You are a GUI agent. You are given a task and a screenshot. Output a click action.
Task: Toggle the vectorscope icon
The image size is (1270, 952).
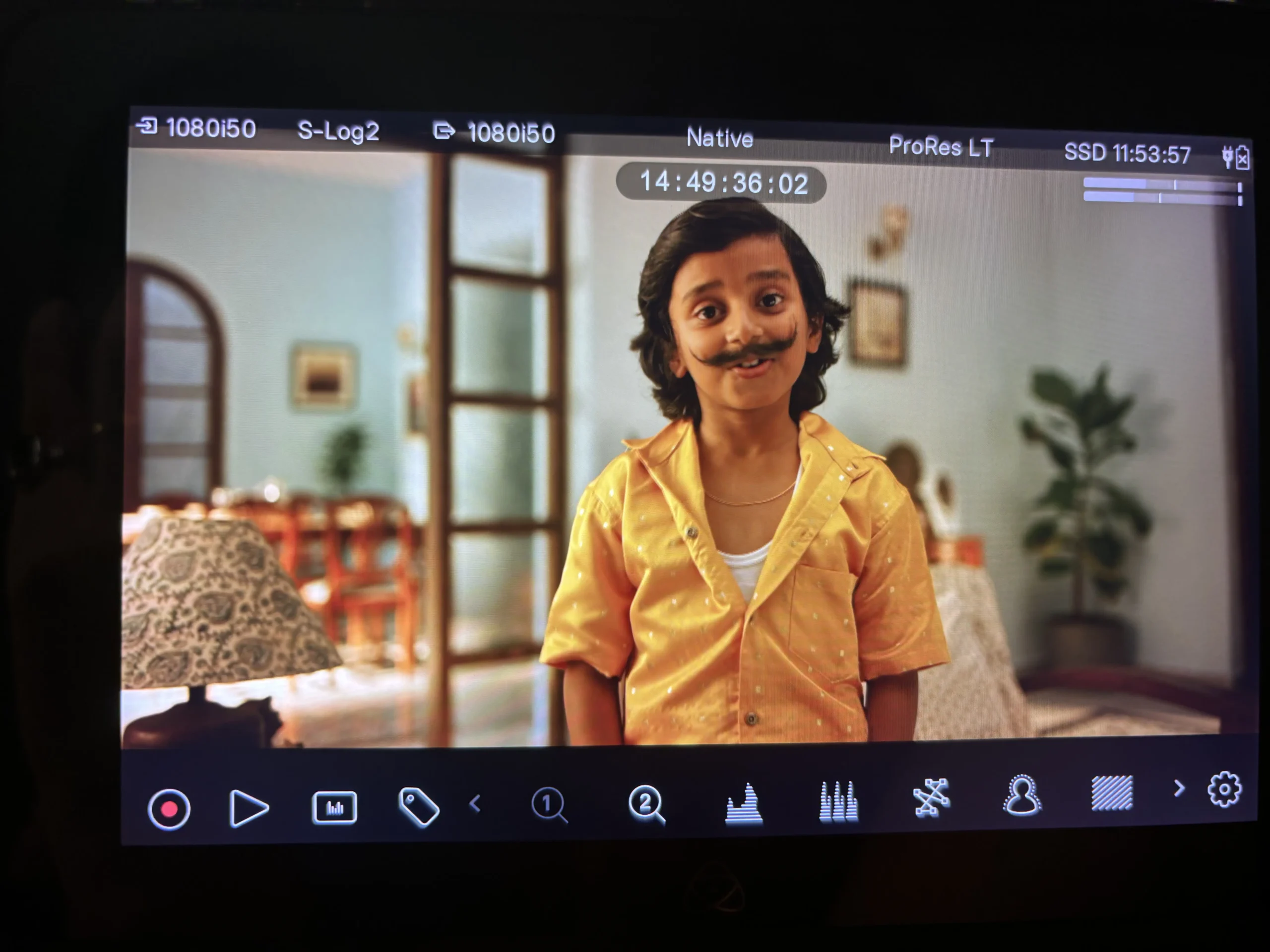931,797
